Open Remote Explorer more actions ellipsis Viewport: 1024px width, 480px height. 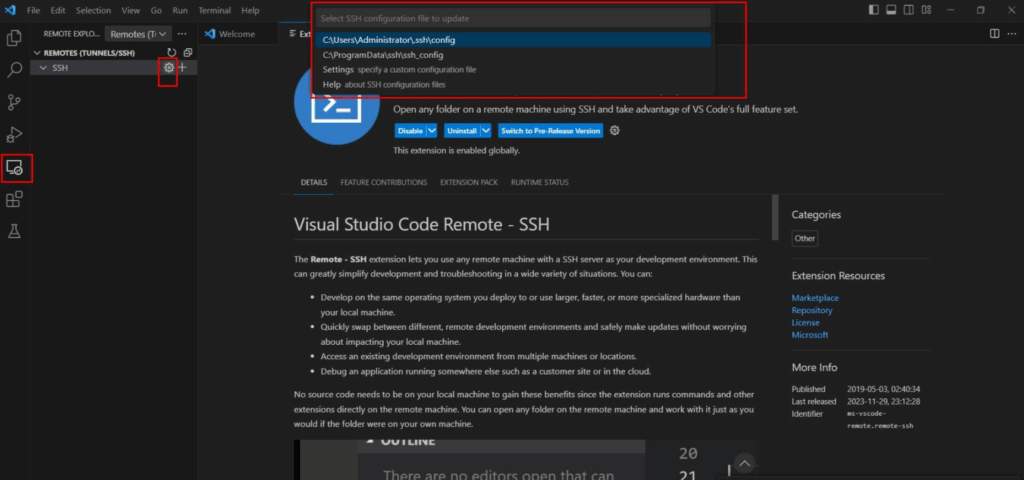pyautogui.click(x=182, y=34)
